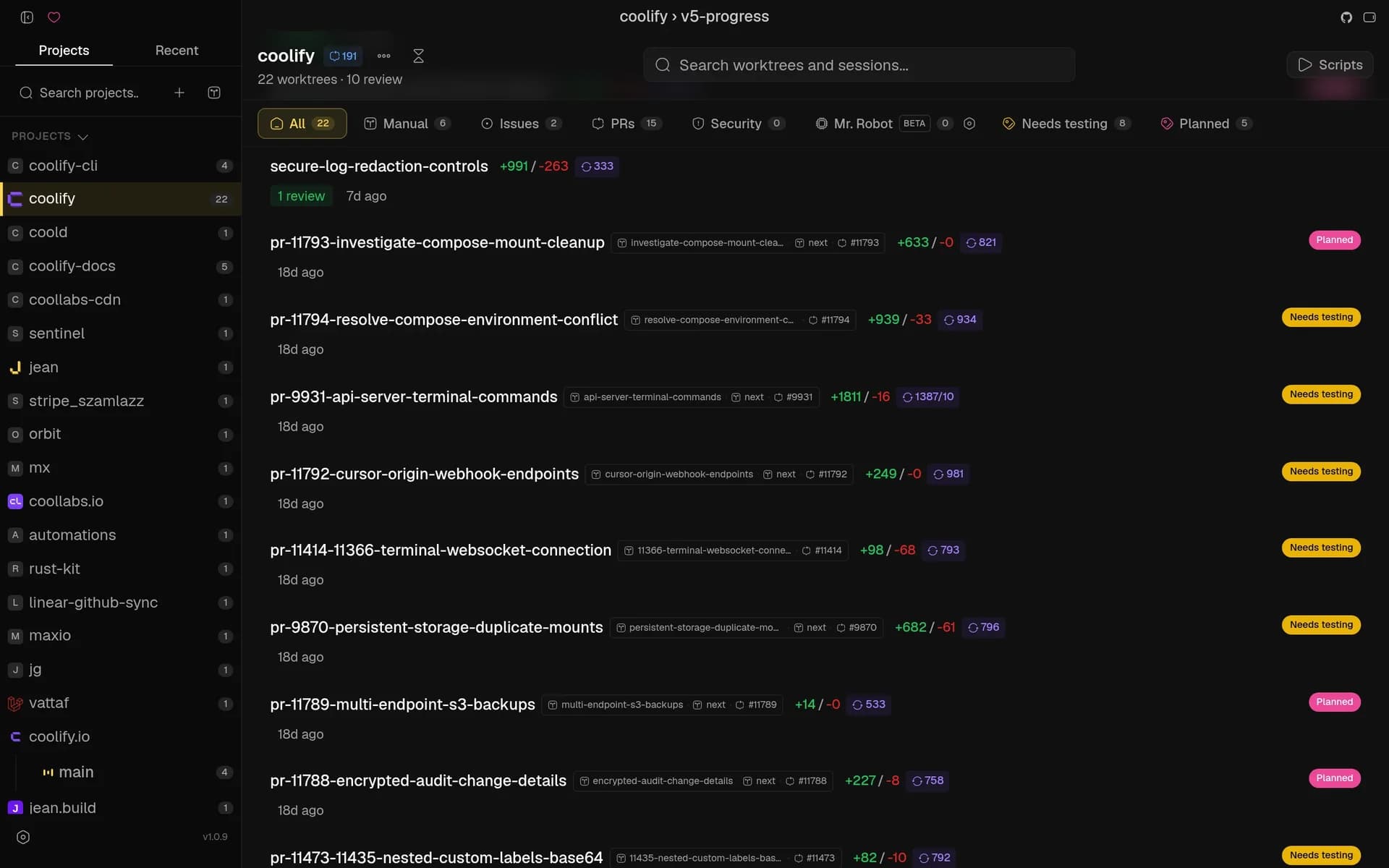Select the Projects tab
1389x868 pixels.
(x=64, y=50)
